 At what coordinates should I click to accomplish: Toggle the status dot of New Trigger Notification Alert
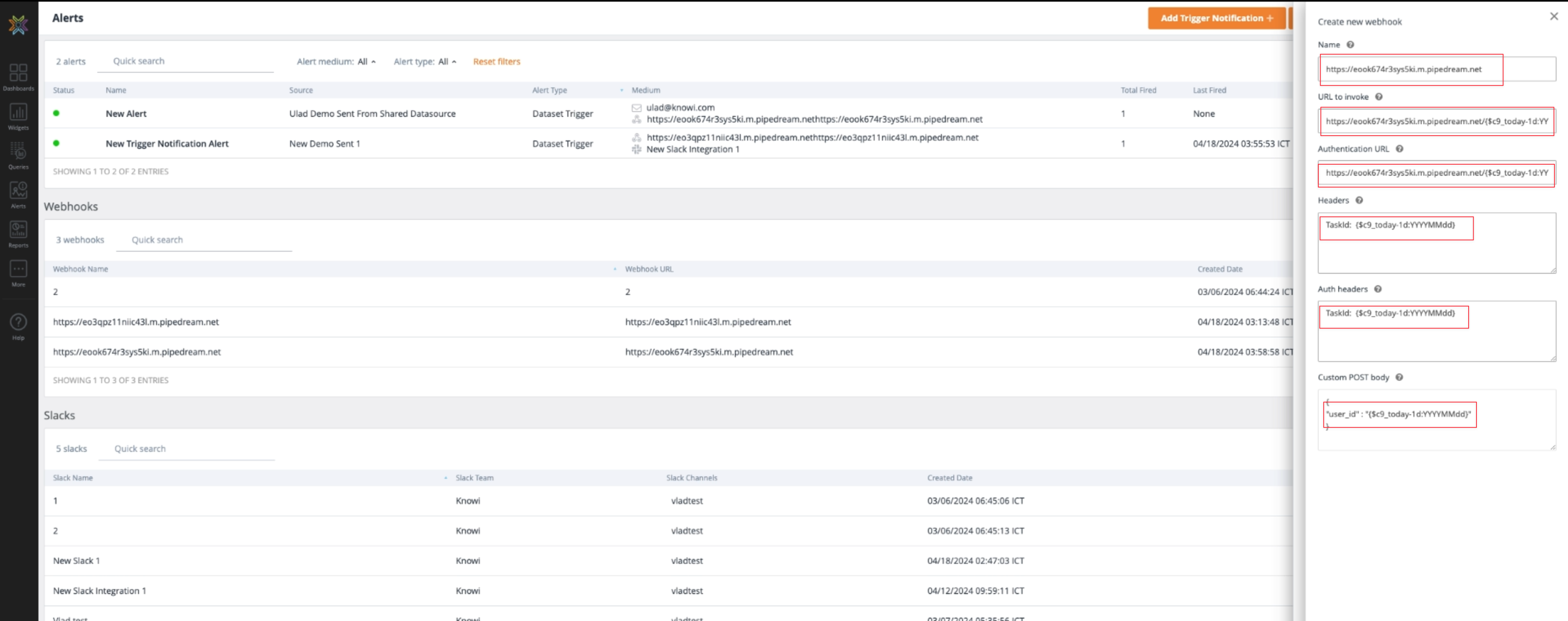pyautogui.click(x=56, y=143)
